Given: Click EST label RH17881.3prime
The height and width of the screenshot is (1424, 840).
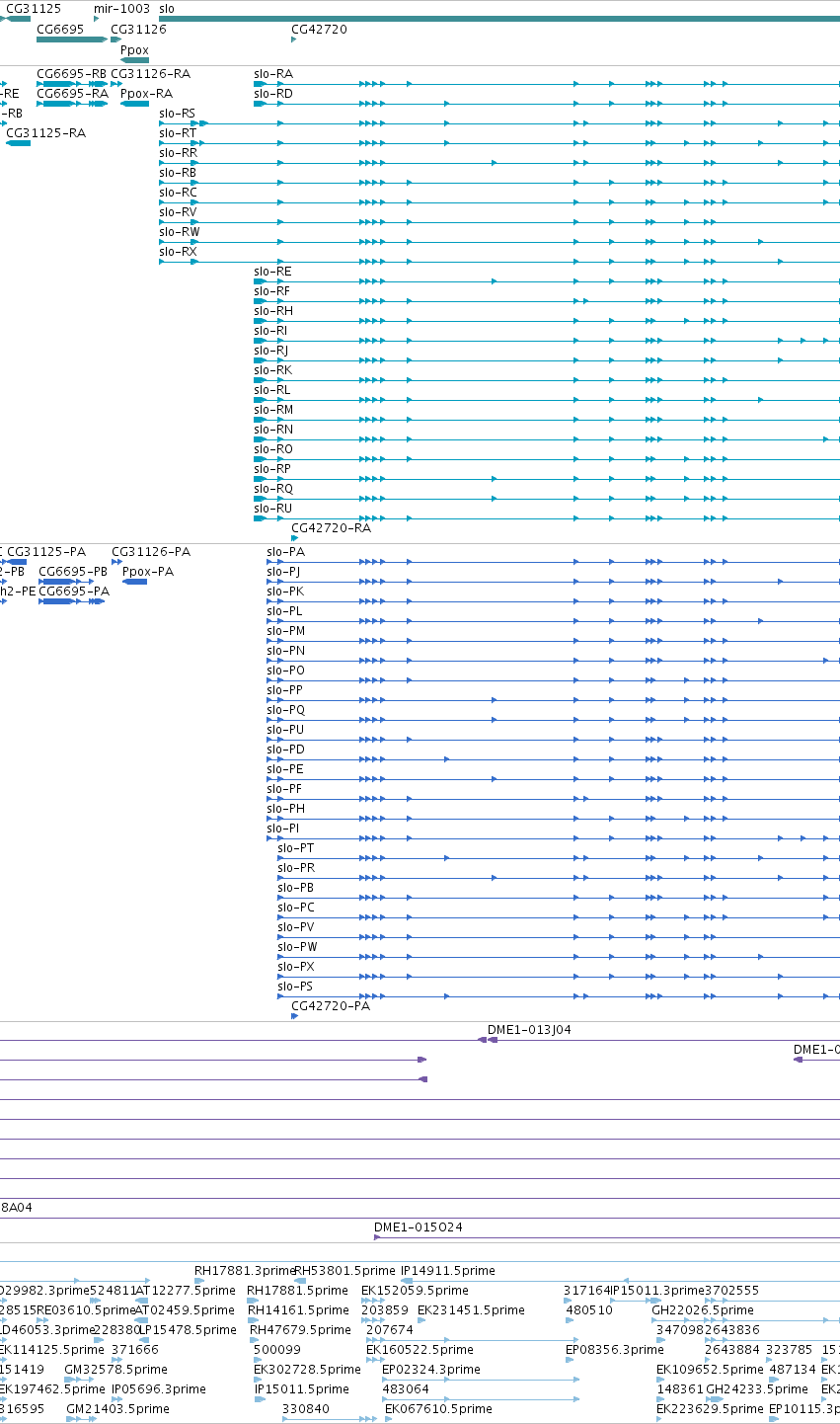Looking at the screenshot, I should pyautogui.click(x=245, y=1271).
